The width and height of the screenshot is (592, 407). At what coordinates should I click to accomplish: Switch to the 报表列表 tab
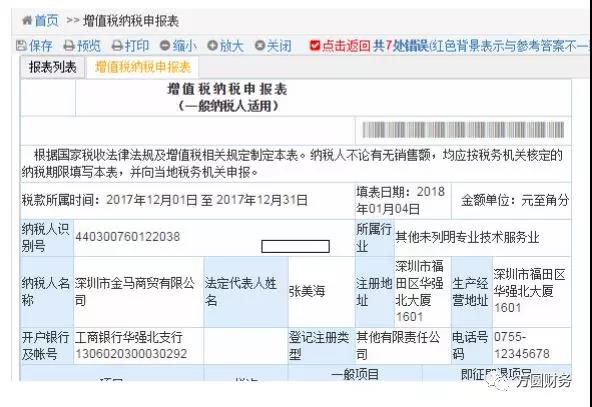pos(53,68)
